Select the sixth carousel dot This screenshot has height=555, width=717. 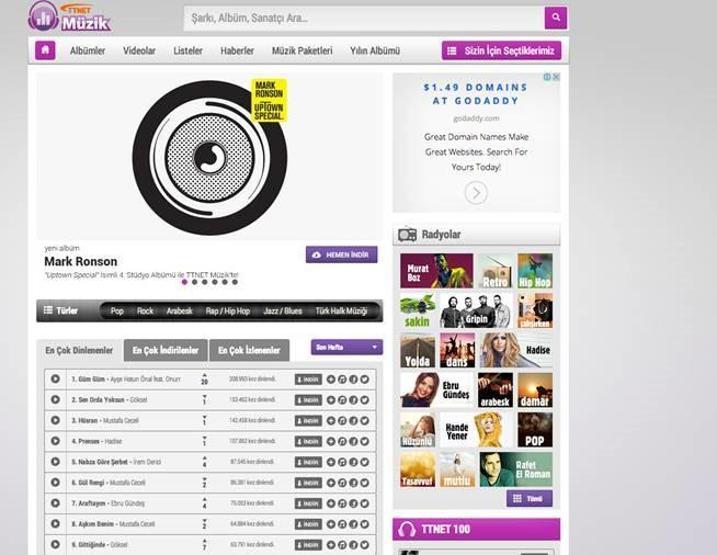[235, 282]
